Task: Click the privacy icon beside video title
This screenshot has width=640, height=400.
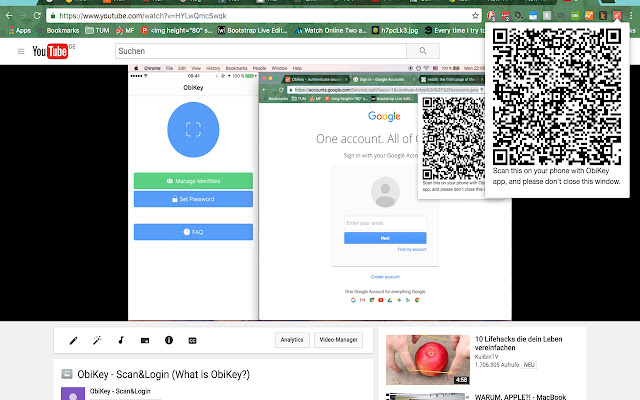Action: [67, 373]
